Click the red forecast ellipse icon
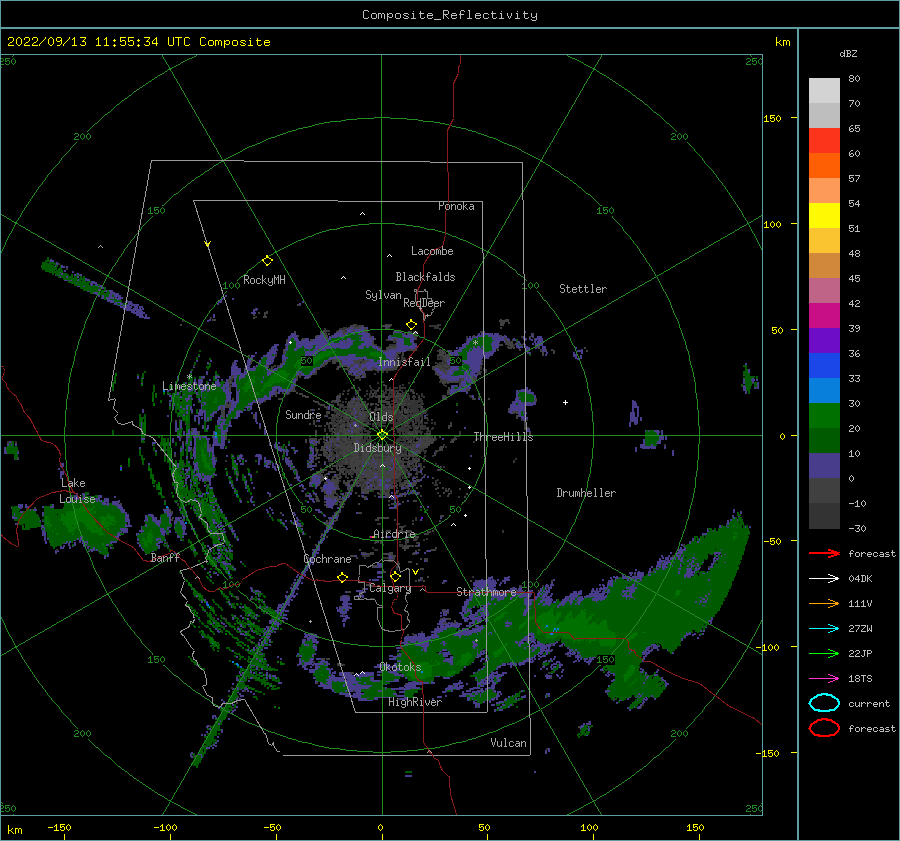The width and height of the screenshot is (900, 841). [x=824, y=728]
